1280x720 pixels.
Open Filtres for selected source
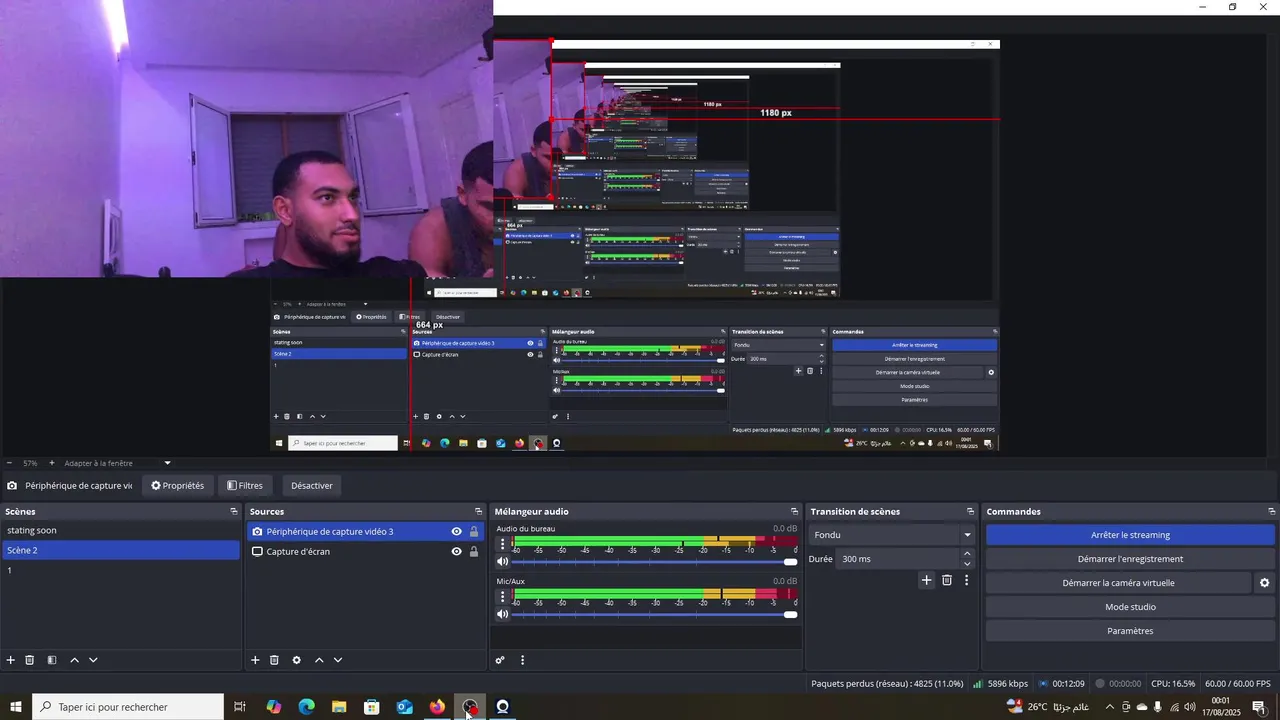pyautogui.click(x=245, y=486)
